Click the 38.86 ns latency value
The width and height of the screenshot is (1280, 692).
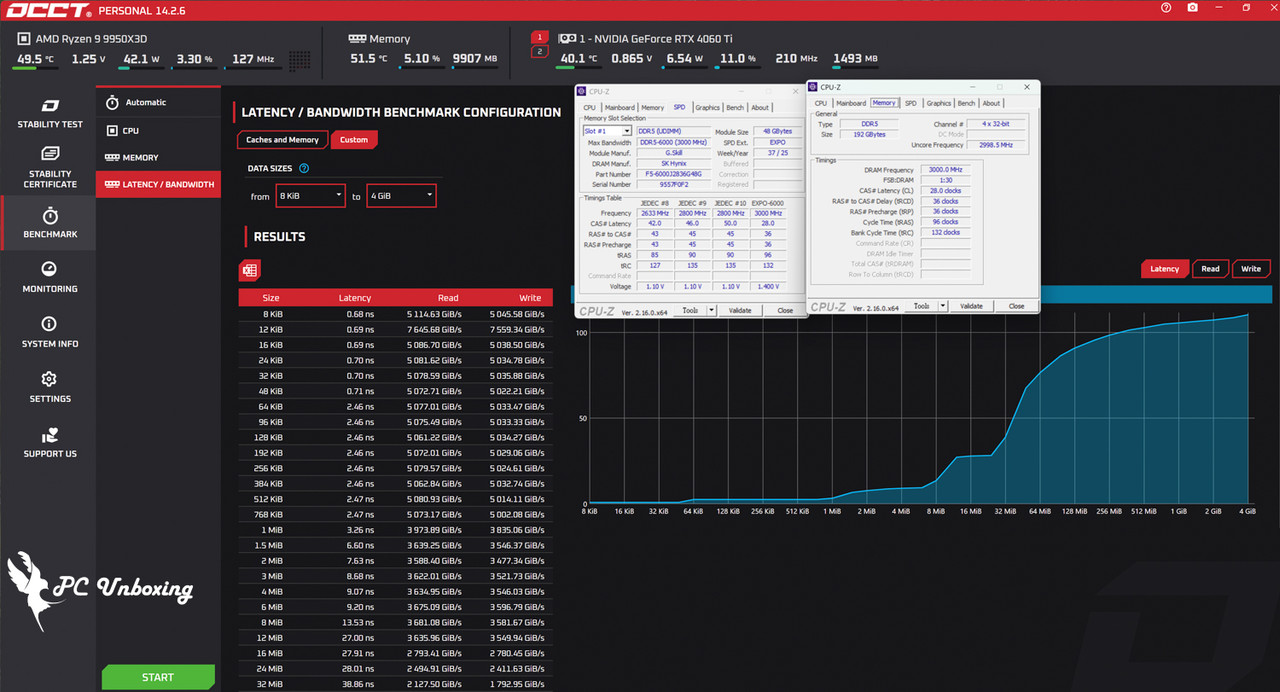click(358, 684)
